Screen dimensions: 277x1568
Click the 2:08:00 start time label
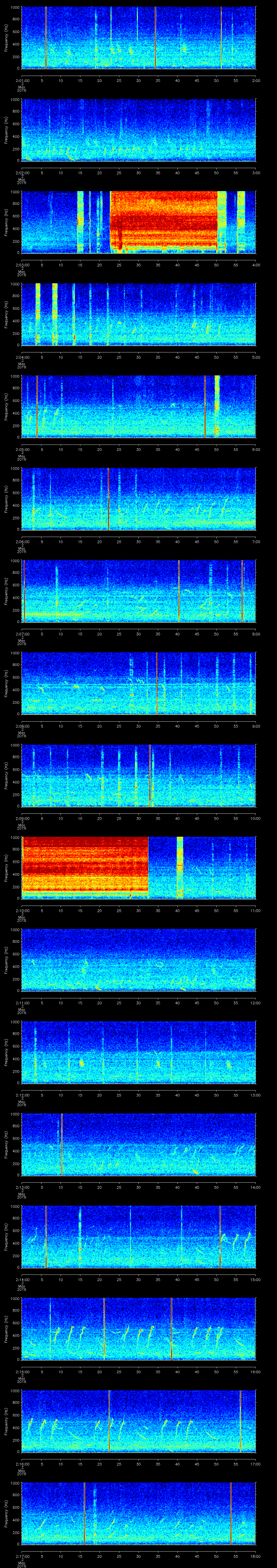pyautogui.click(x=22, y=726)
